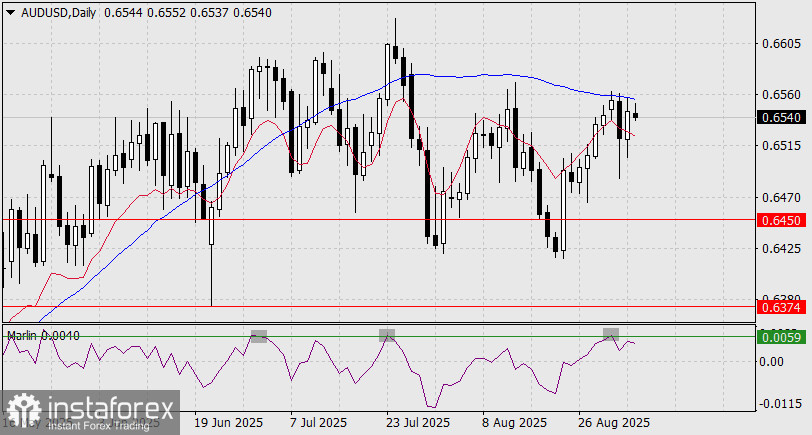Click the Marlin 0.0040 indicator label
Viewport: 812px width, 435px height.
tap(44, 336)
